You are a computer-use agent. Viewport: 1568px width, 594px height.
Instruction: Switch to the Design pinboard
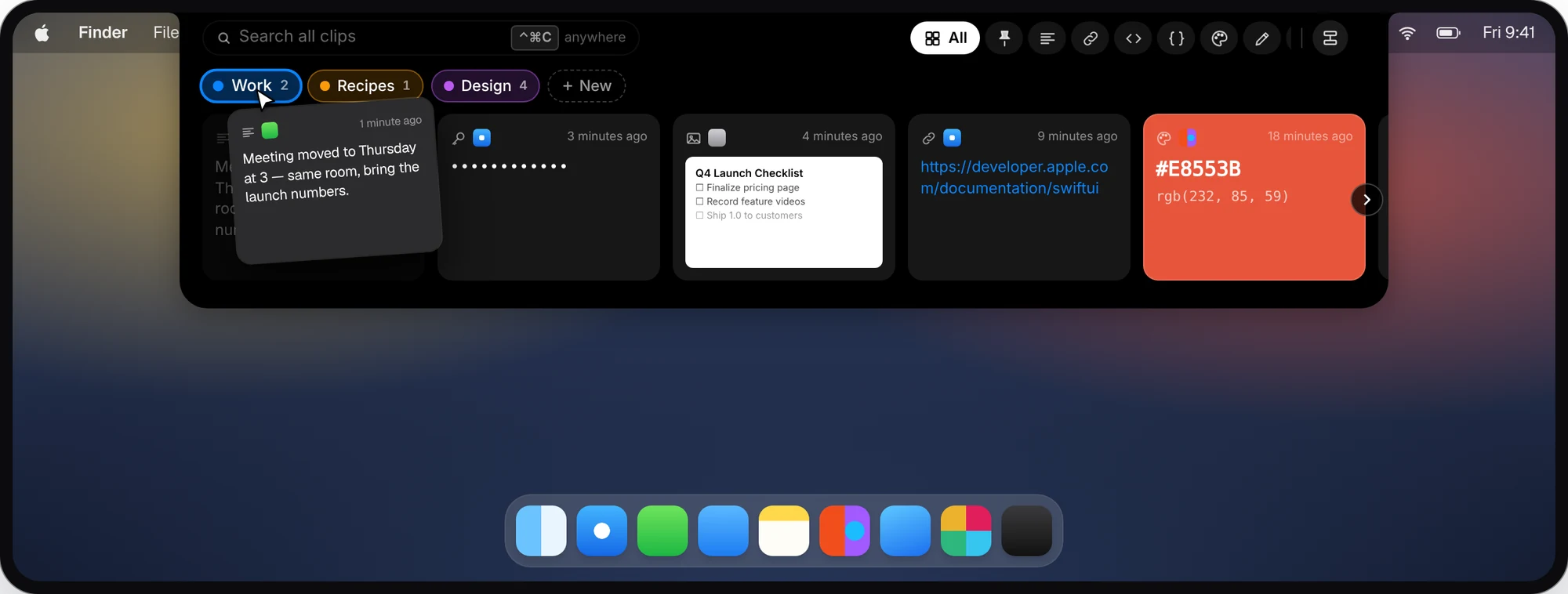[x=485, y=85]
